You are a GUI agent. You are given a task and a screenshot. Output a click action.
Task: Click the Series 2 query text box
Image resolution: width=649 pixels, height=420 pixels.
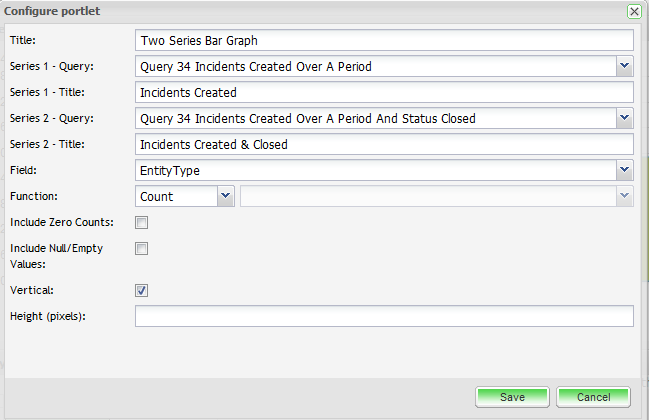tap(375, 119)
